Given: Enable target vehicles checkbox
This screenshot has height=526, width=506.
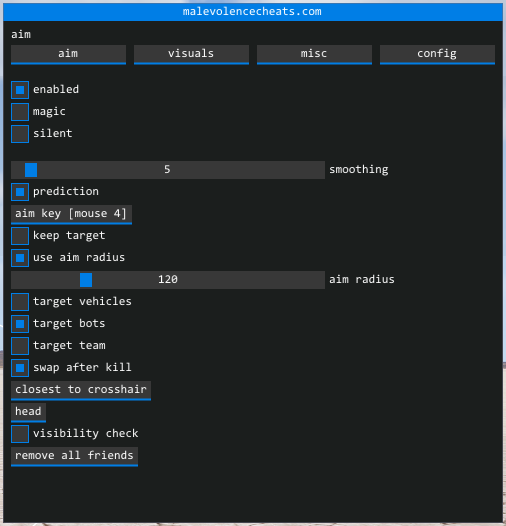Looking at the screenshot, I should [20, 302].
